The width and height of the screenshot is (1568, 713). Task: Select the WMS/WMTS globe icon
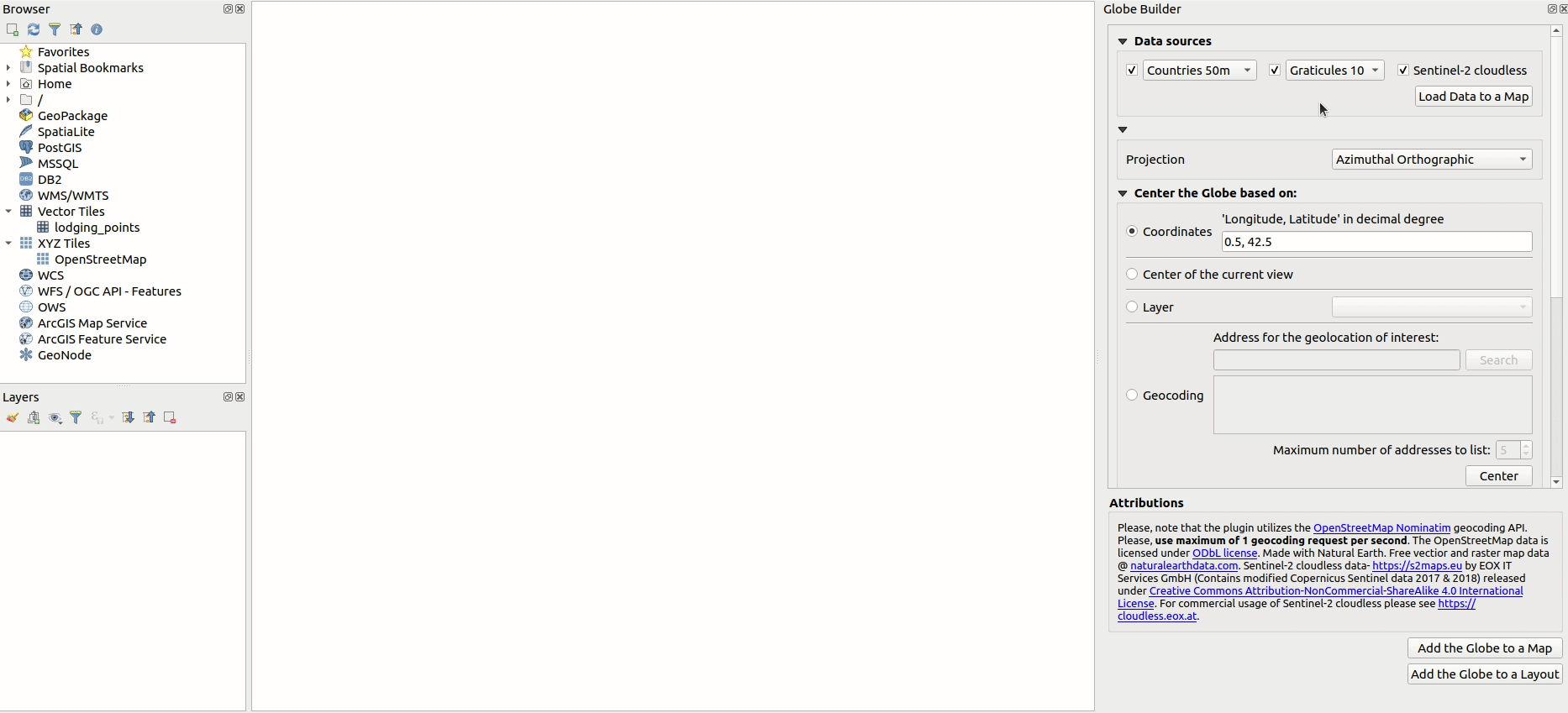(26, 196)
